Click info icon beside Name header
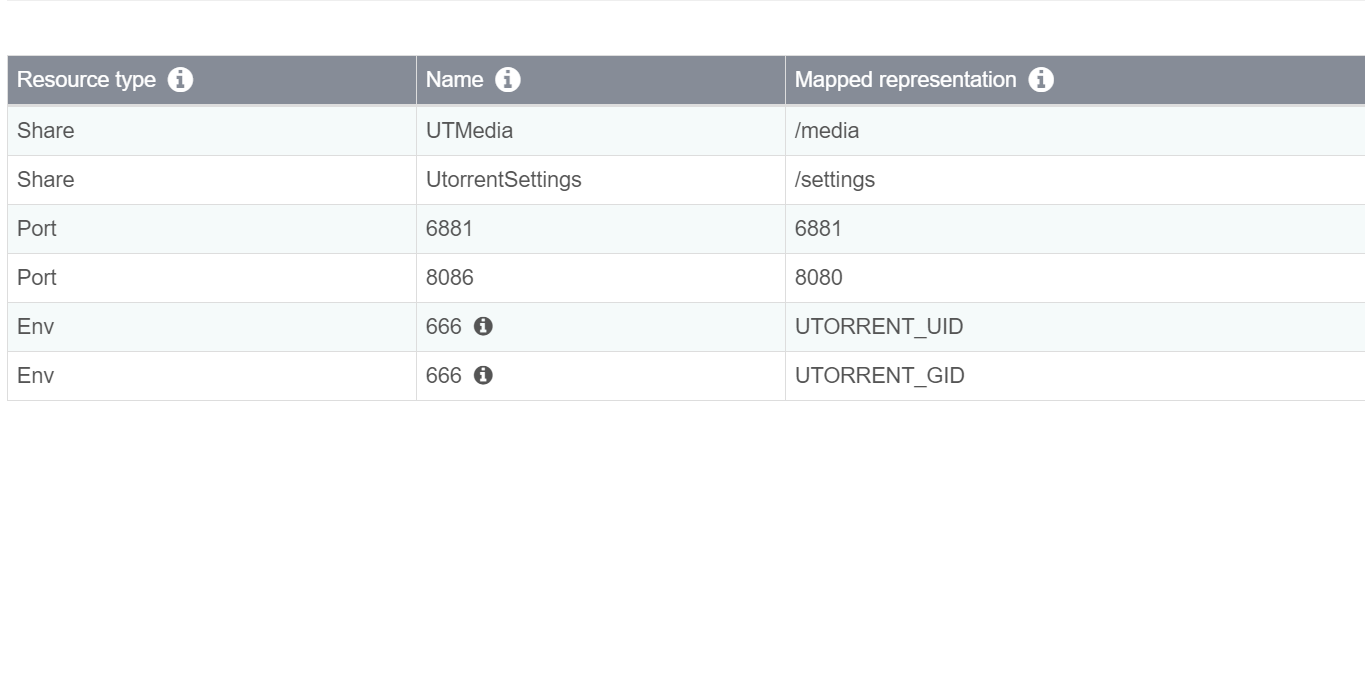Image resolution: width=1365 pixels, height=692 pixels. point(508,80)
